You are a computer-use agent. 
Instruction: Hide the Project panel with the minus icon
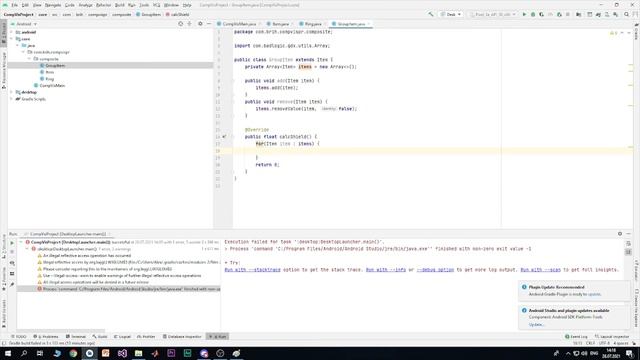point(209,24)
